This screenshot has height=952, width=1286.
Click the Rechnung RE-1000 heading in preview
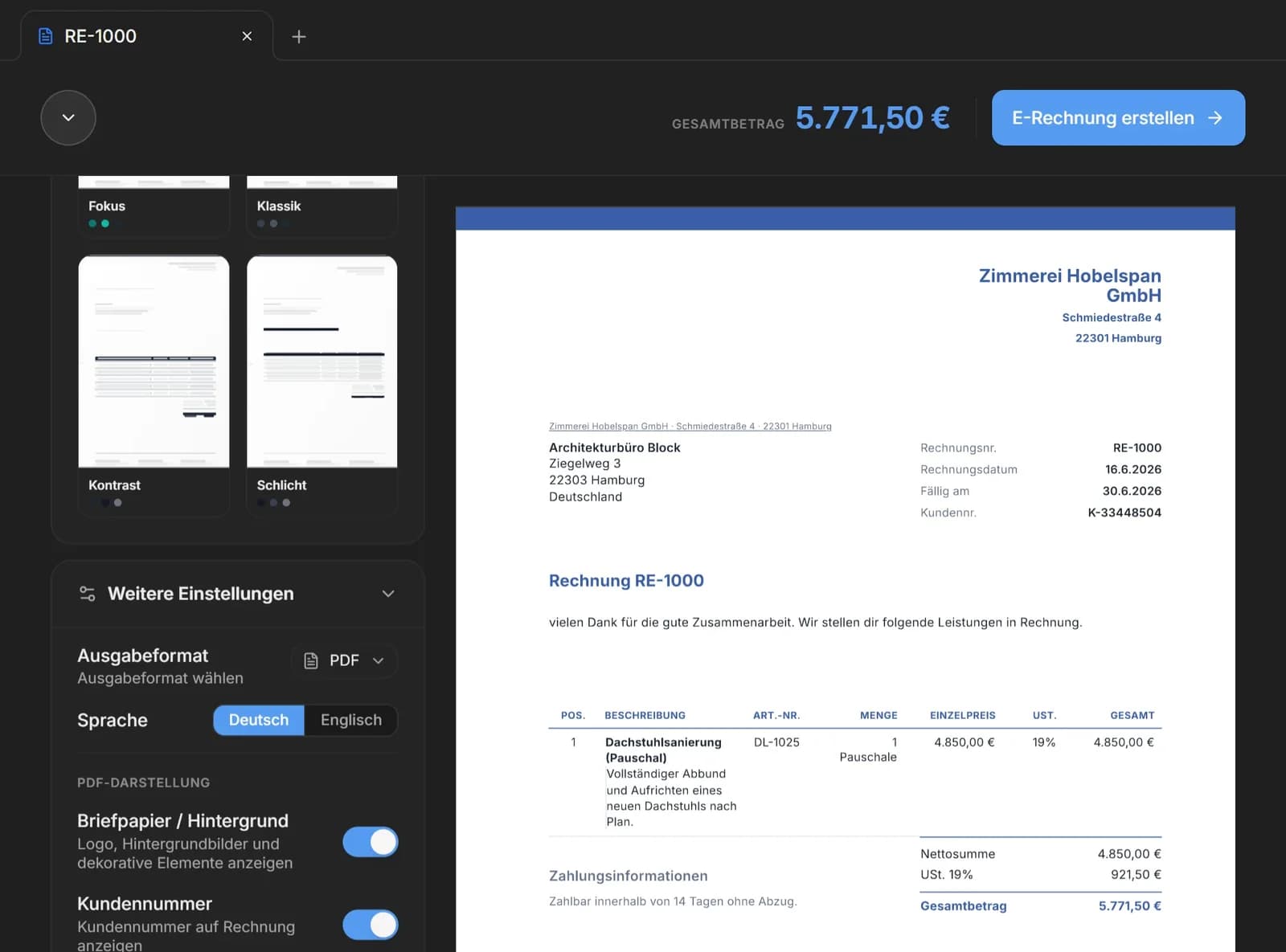(626, 581)
